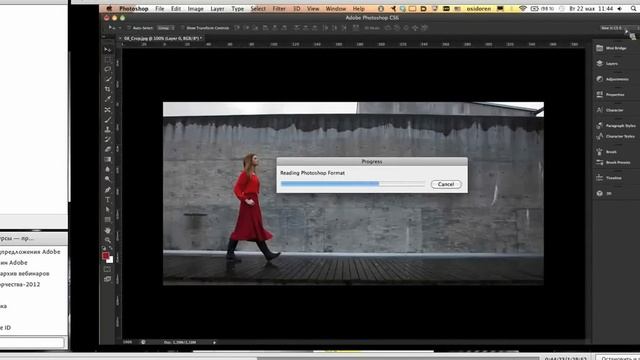Open the Layers panel
This screenshot has width=640, height=360.
607,64
